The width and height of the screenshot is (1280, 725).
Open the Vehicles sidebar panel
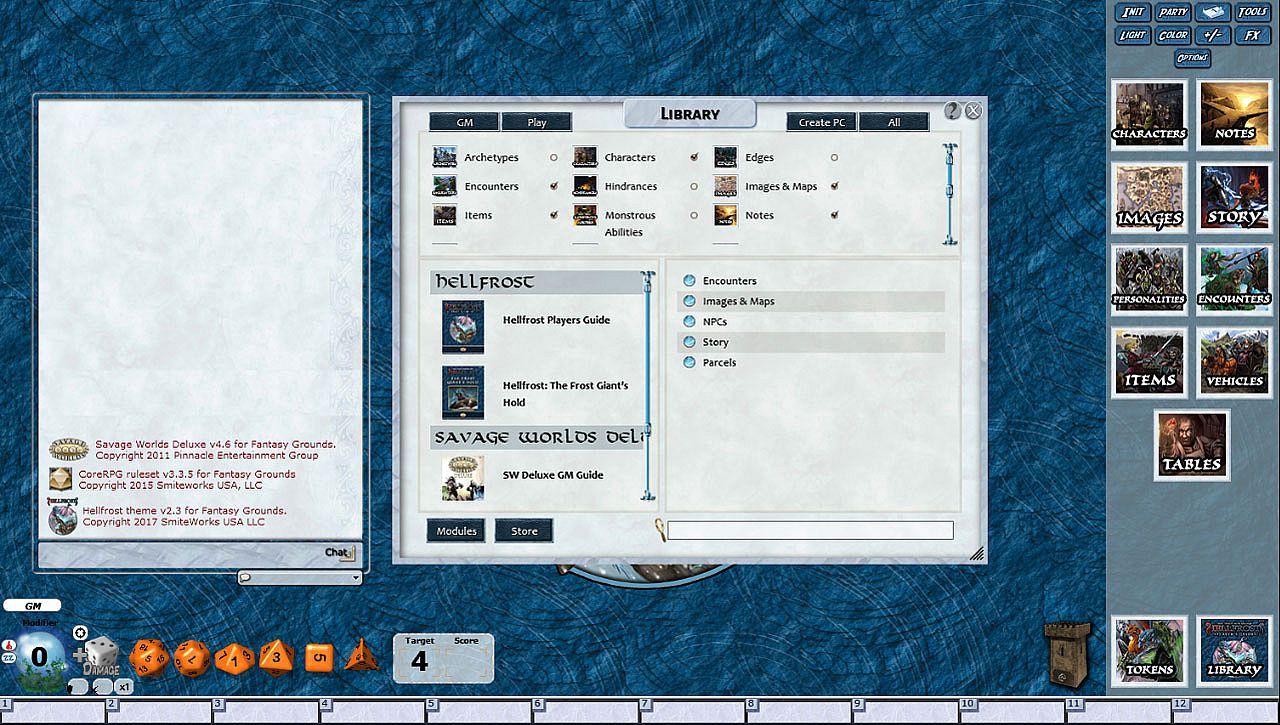tap(1234, 362)
